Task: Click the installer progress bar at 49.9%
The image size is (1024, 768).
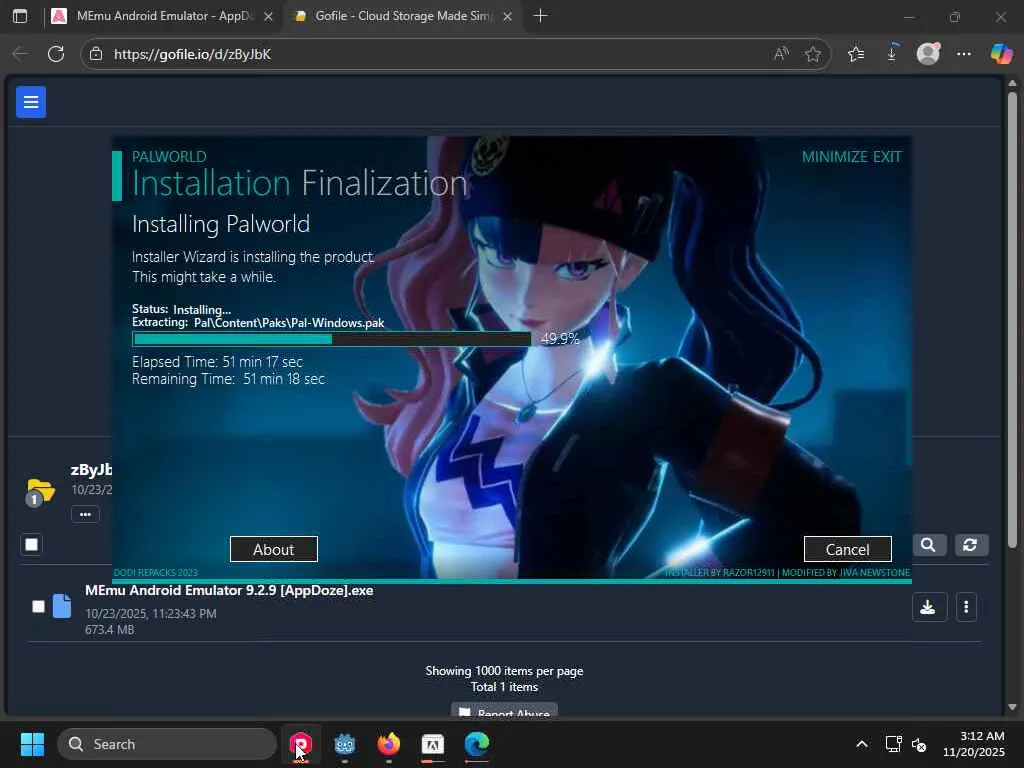Action: (x=332, y=339)
